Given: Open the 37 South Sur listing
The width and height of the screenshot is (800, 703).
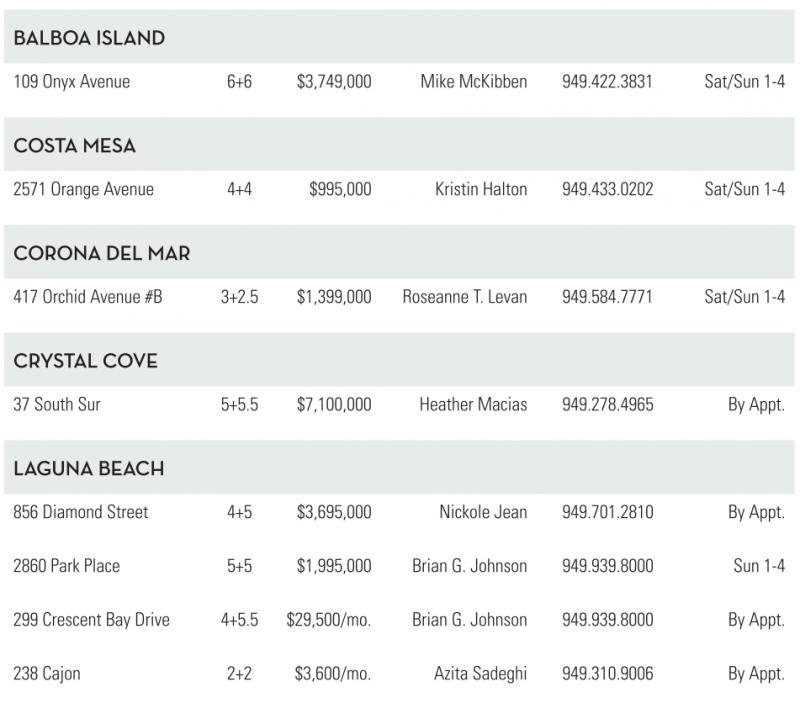Looking at the screenshot, I should click(57, 405).
